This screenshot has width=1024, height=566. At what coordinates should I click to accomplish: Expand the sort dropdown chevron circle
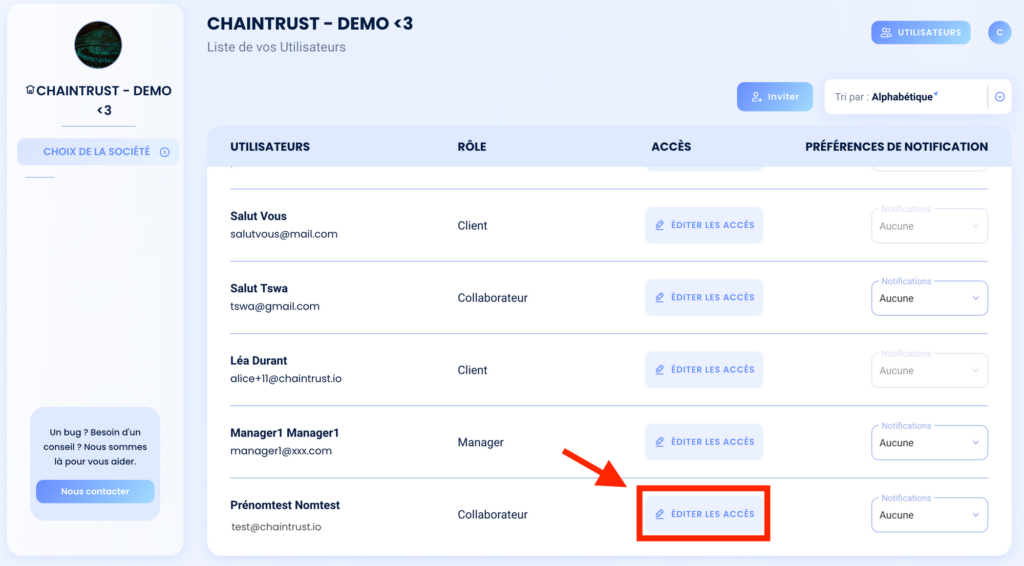(x=1000, y=97)
